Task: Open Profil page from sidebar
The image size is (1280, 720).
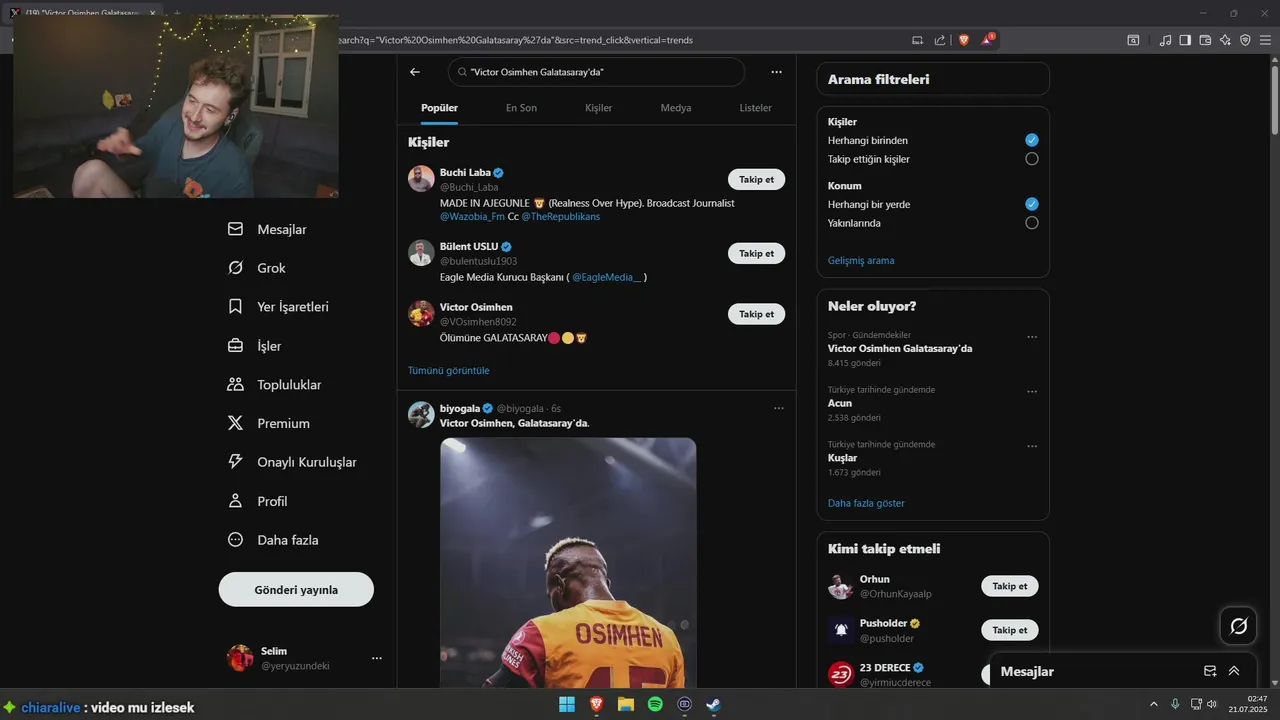Action: [258, 501]
